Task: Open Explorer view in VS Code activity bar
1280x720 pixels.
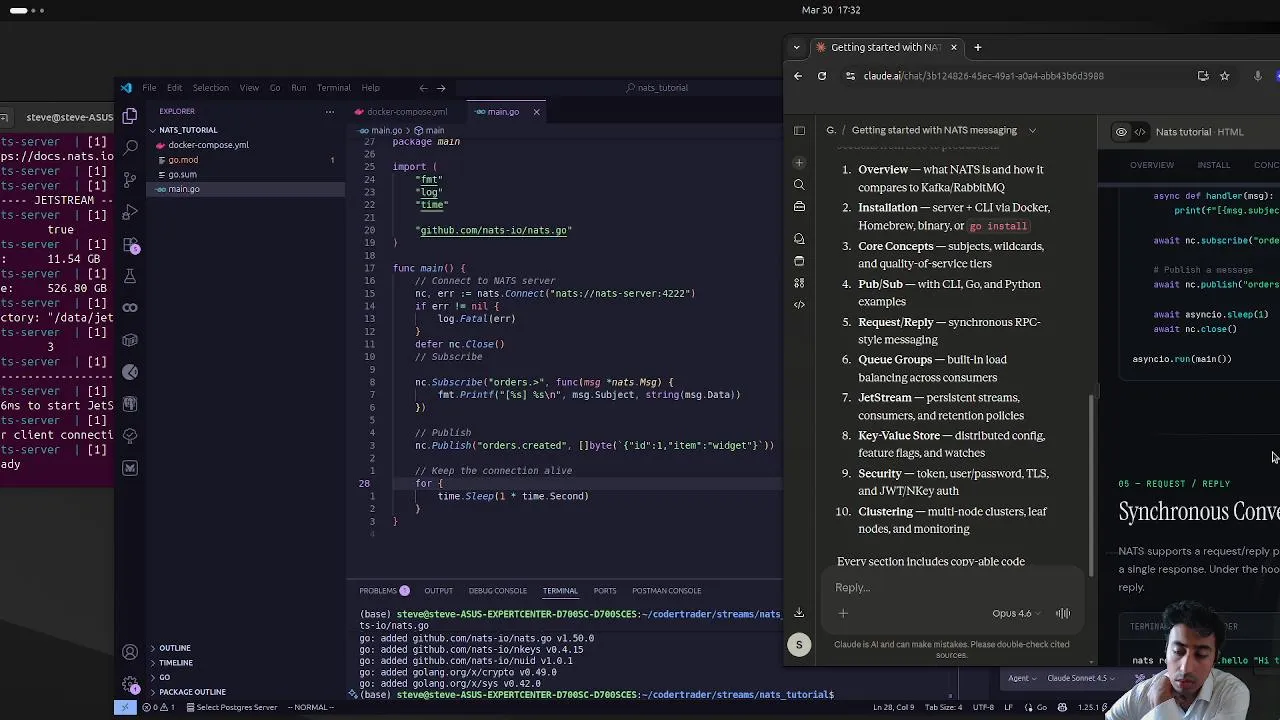Action: [130, 117]
